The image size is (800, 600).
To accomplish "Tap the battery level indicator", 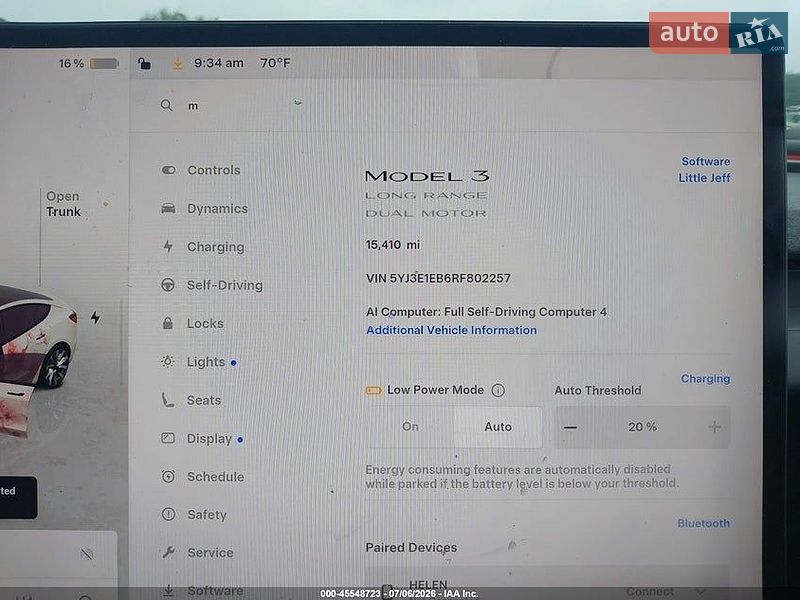I will (104, 63).
